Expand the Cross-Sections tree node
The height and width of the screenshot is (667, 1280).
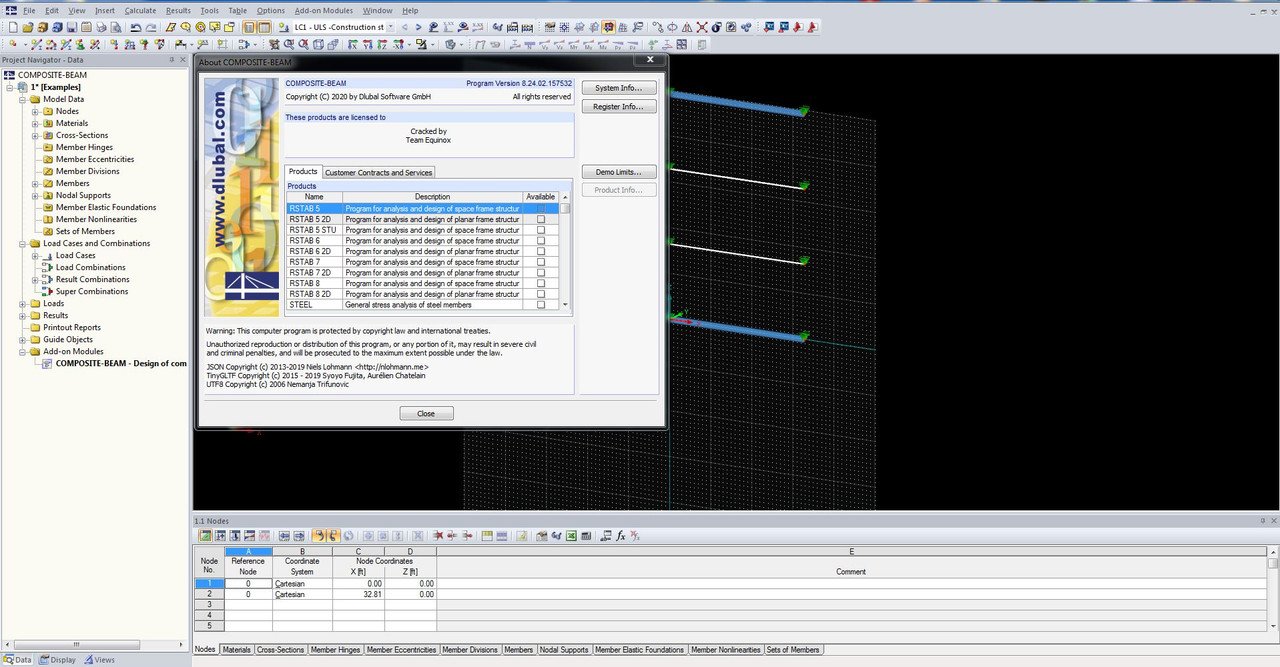(x=35, y=135)
